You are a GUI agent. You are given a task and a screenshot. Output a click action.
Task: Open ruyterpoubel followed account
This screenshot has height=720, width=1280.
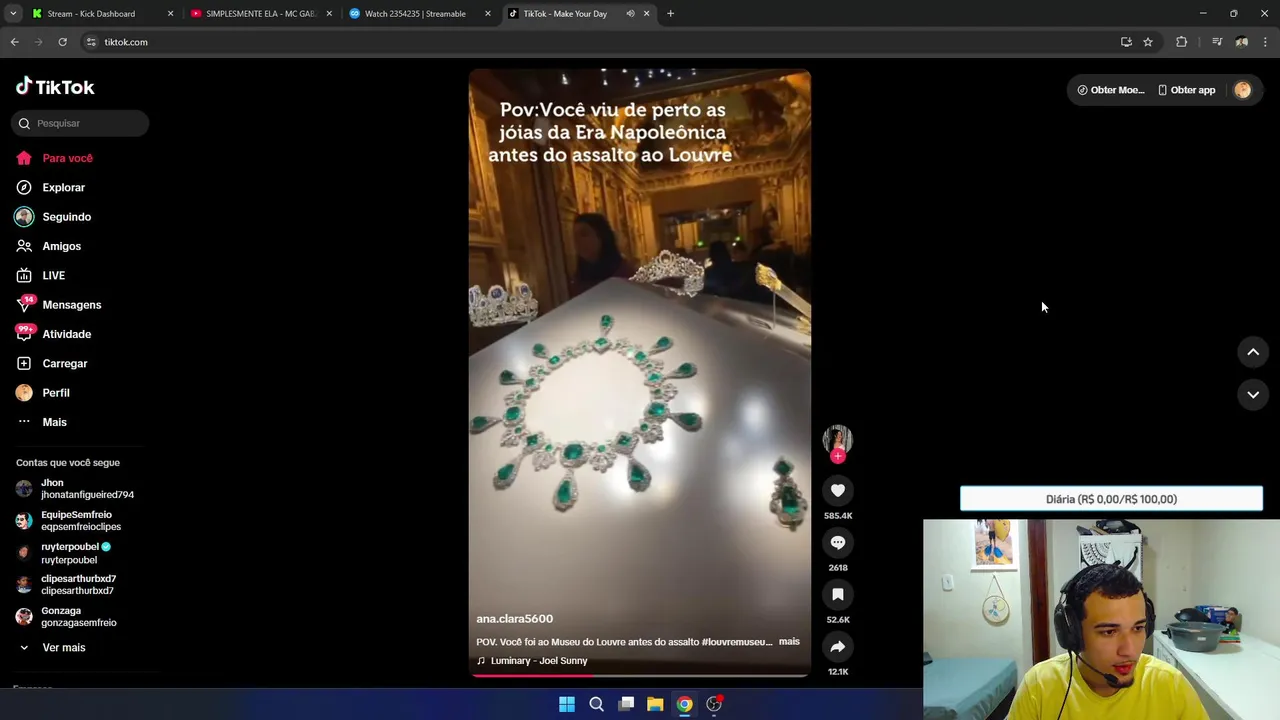pyautogui.click(x=63, y=553)
